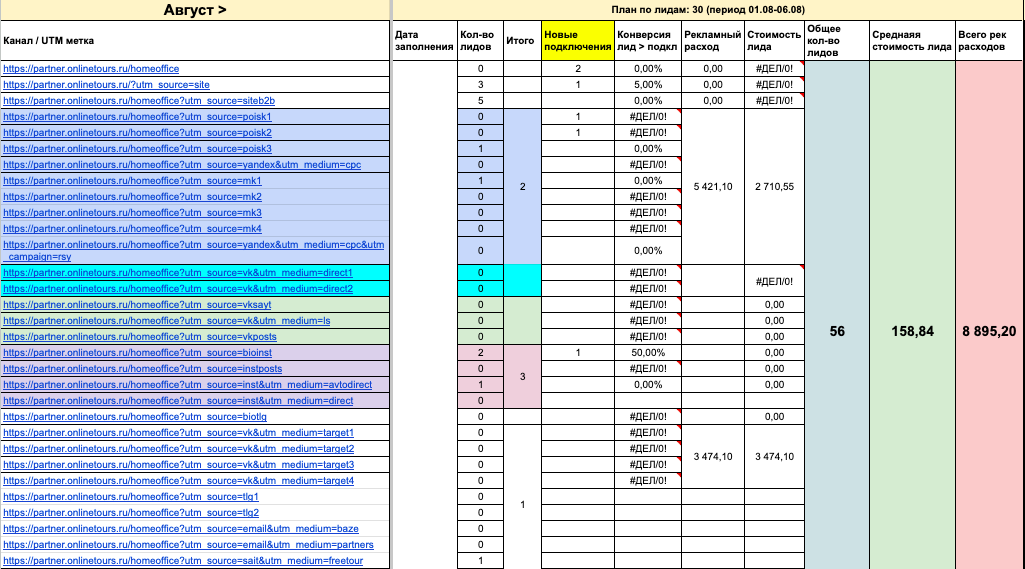
Task: Select the yellow Новые подключения header
Action: (577, 41)
